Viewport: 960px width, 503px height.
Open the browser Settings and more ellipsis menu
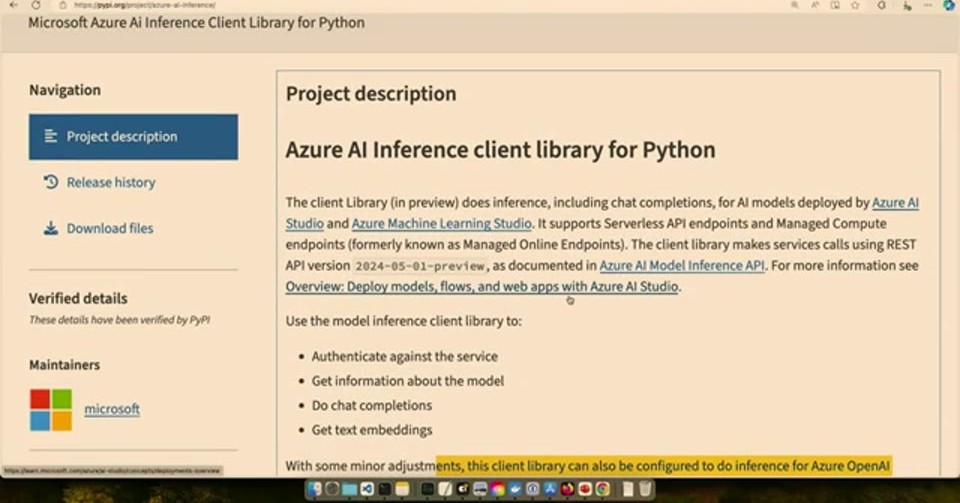click(x=928, y=5)
